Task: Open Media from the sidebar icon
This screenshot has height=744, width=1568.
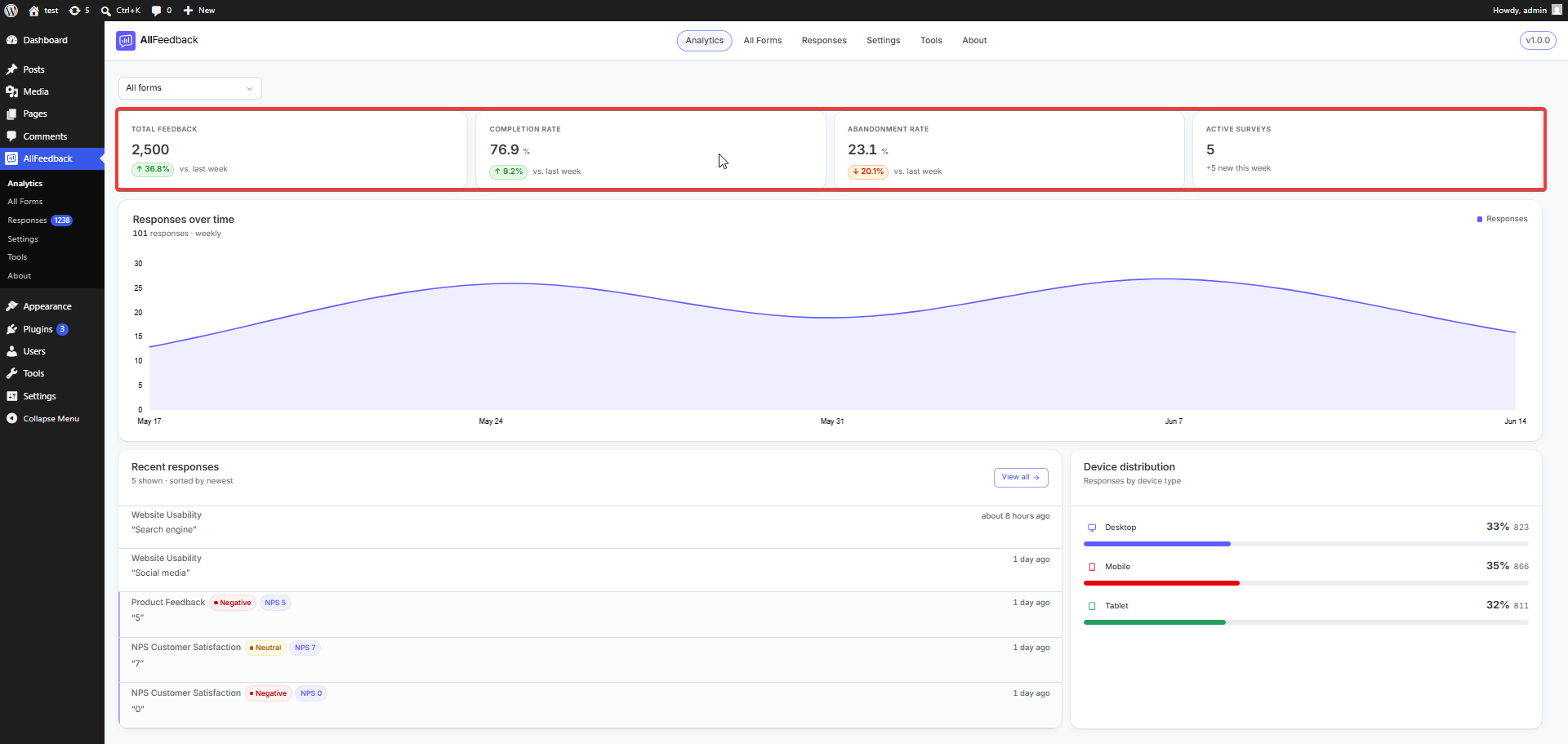Action: (x=11, y=91)
